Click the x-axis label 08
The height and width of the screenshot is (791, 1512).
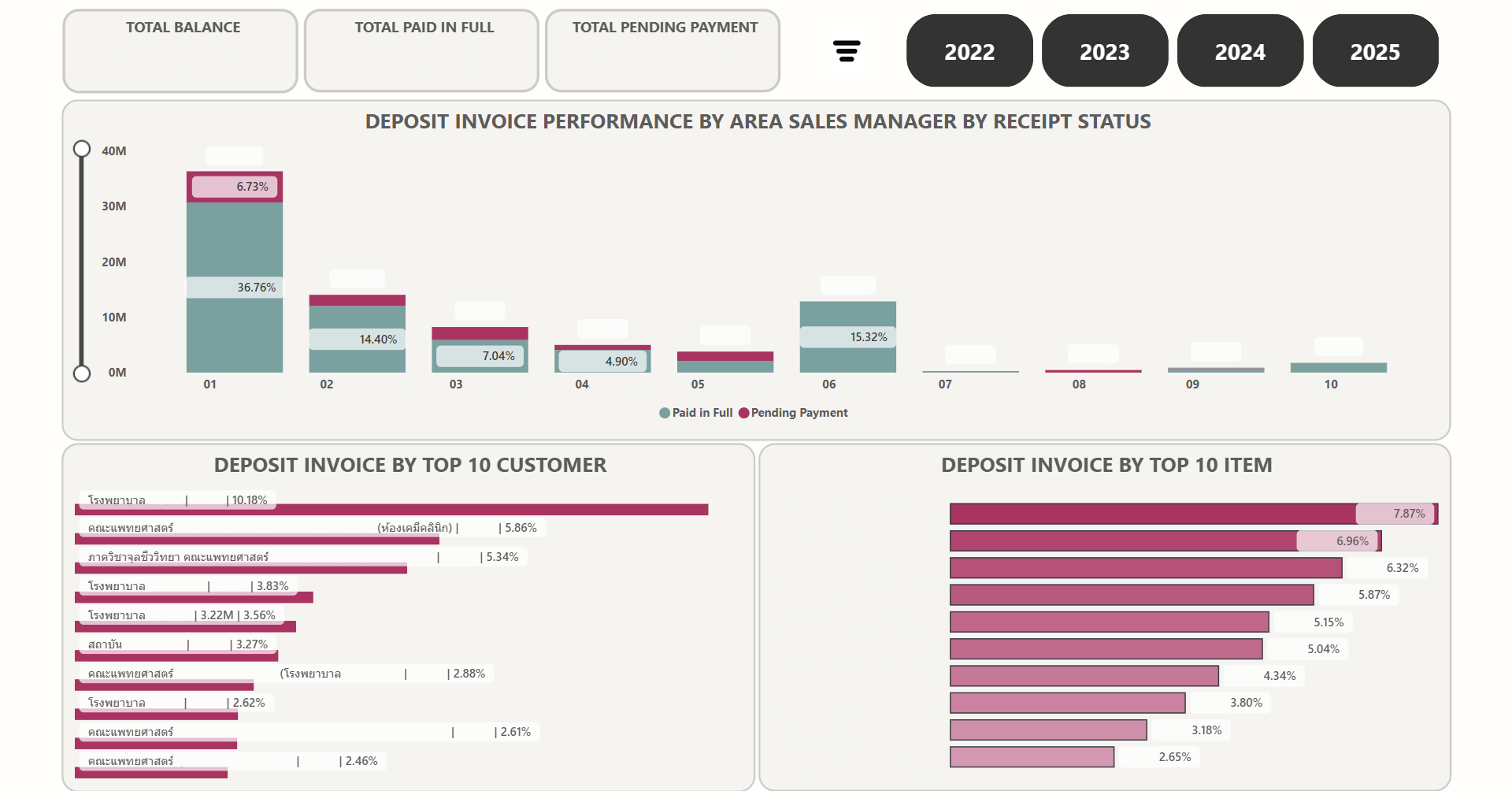coord(1079,384)
